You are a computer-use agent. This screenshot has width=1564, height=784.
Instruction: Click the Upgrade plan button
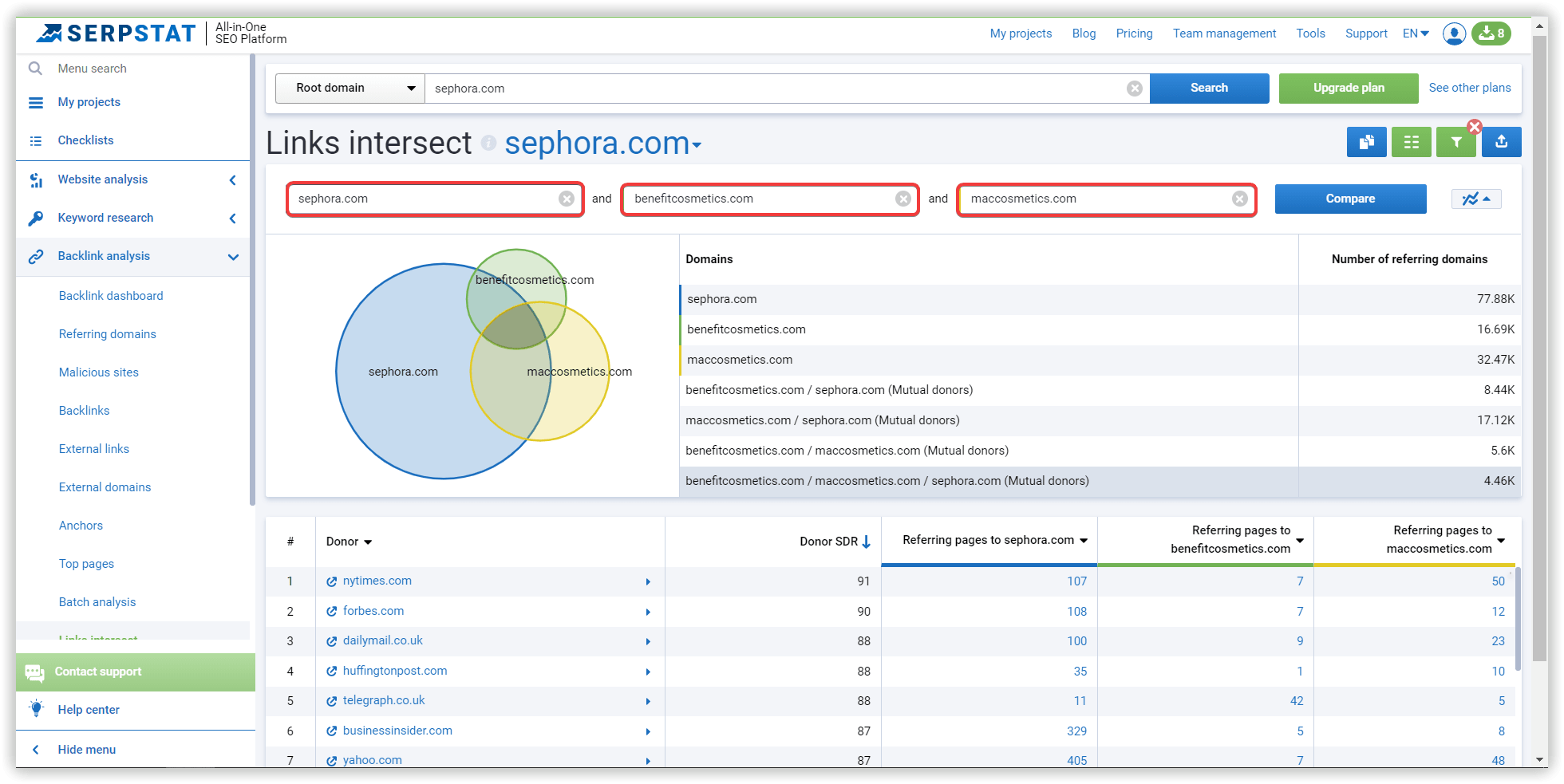(1349, 88)
